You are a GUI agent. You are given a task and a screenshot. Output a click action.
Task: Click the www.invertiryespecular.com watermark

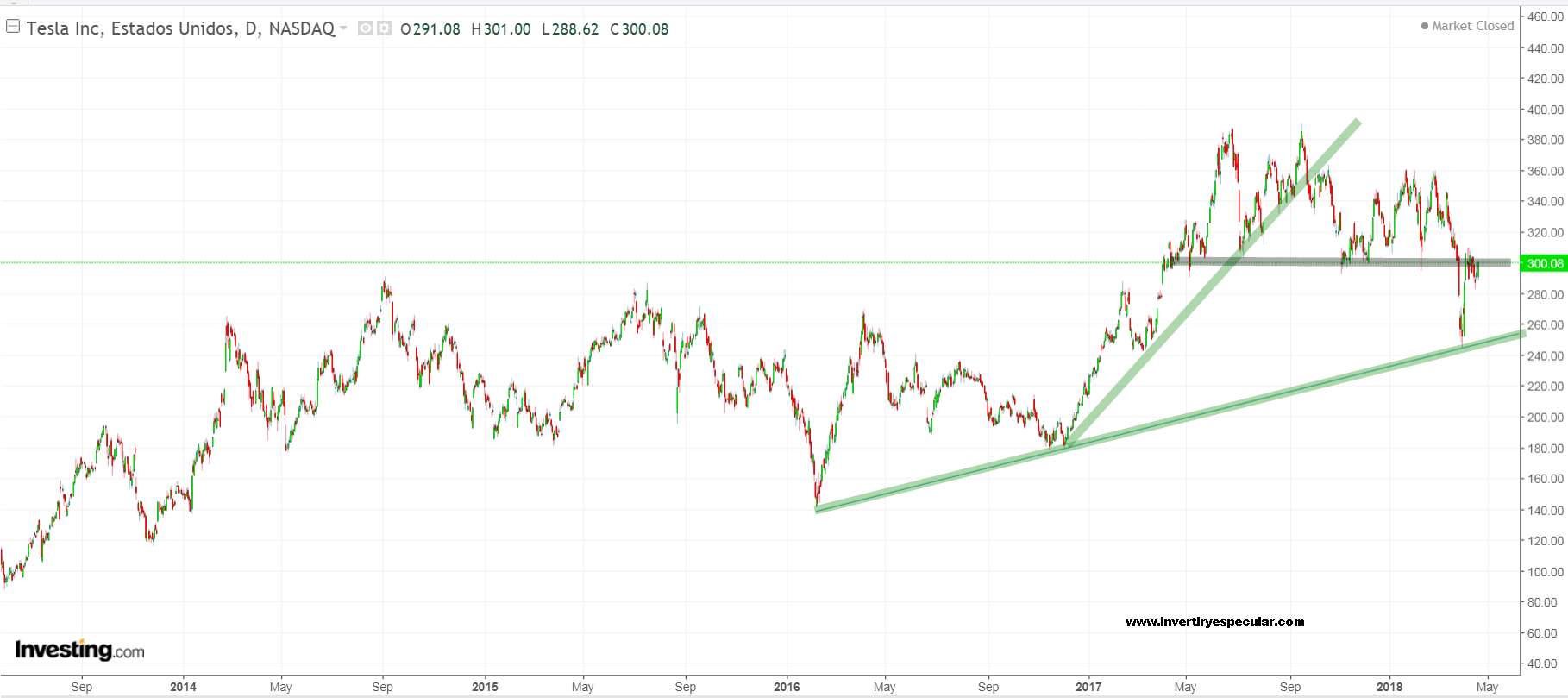click(x=1214, y=621)
